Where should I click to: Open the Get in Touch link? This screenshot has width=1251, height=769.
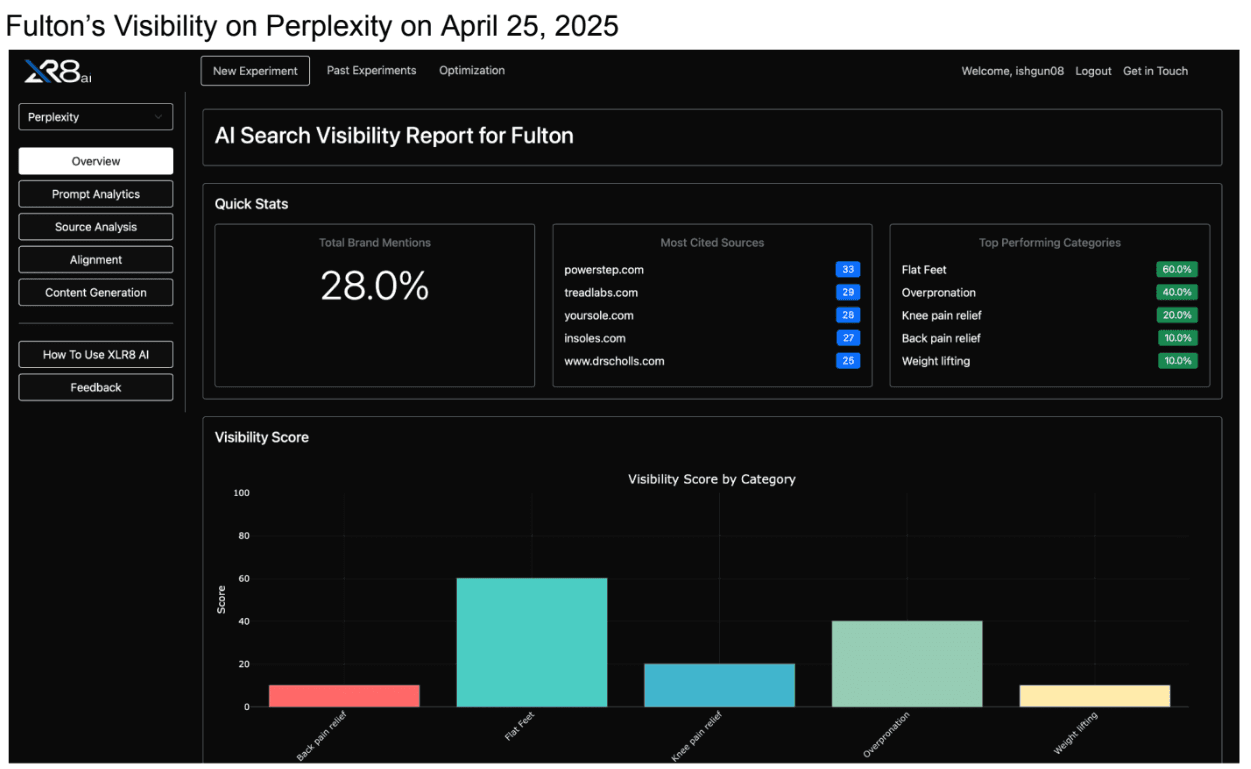[1155, 71]
